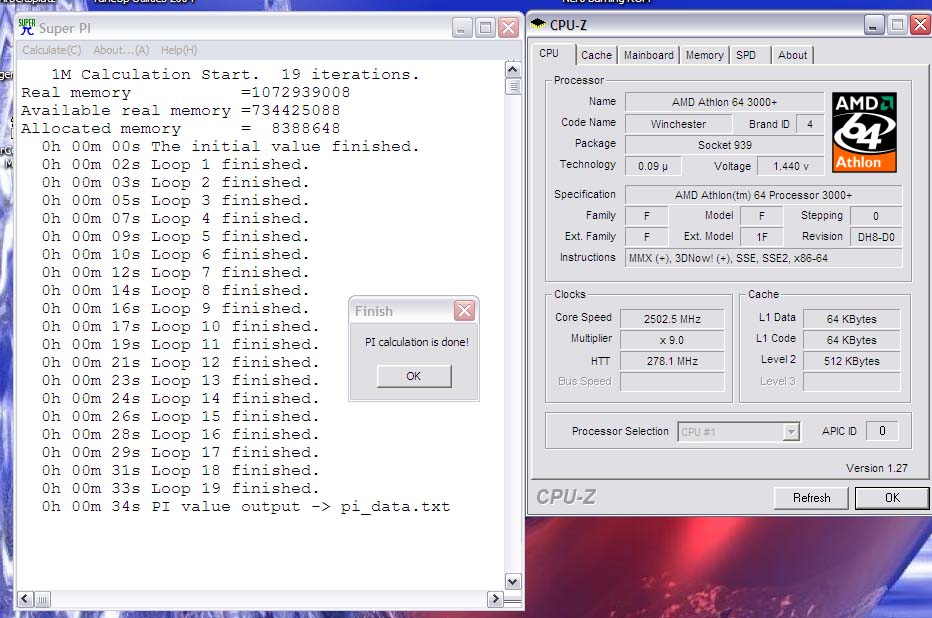Click the Core Speed value 2502.5 MHz

pyautogui.click(x=672, y=319)
